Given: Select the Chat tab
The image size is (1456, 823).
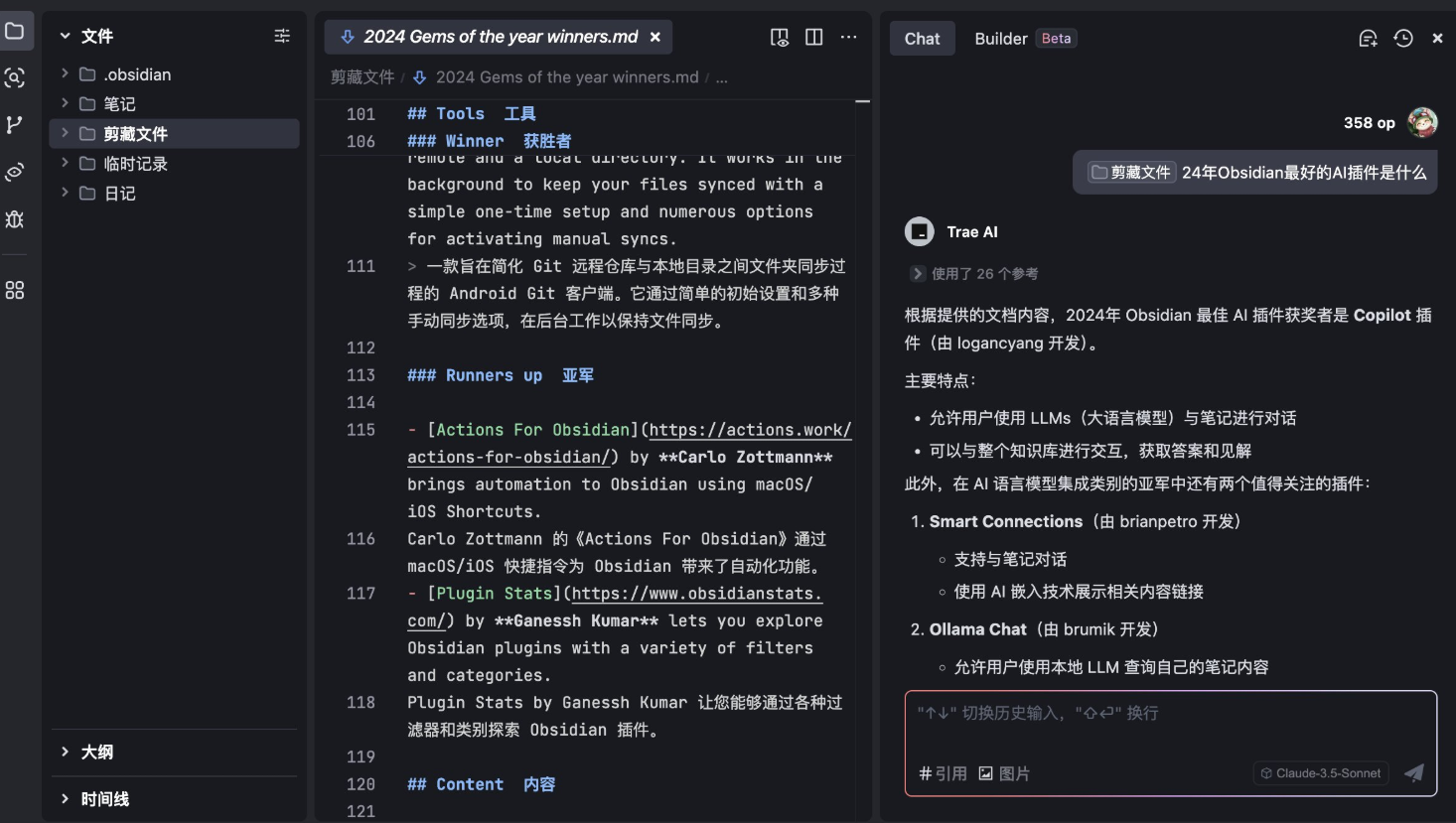Looking at the screenshot, I should click(922, 38).
